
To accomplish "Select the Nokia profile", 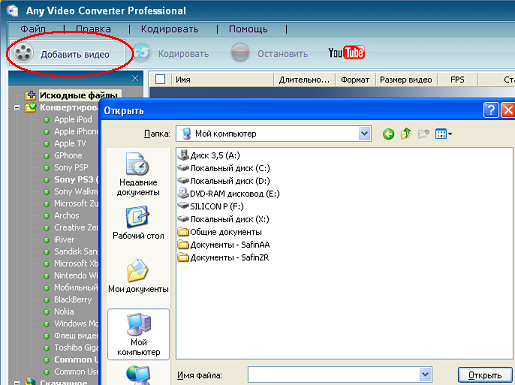I will [64, 311].
